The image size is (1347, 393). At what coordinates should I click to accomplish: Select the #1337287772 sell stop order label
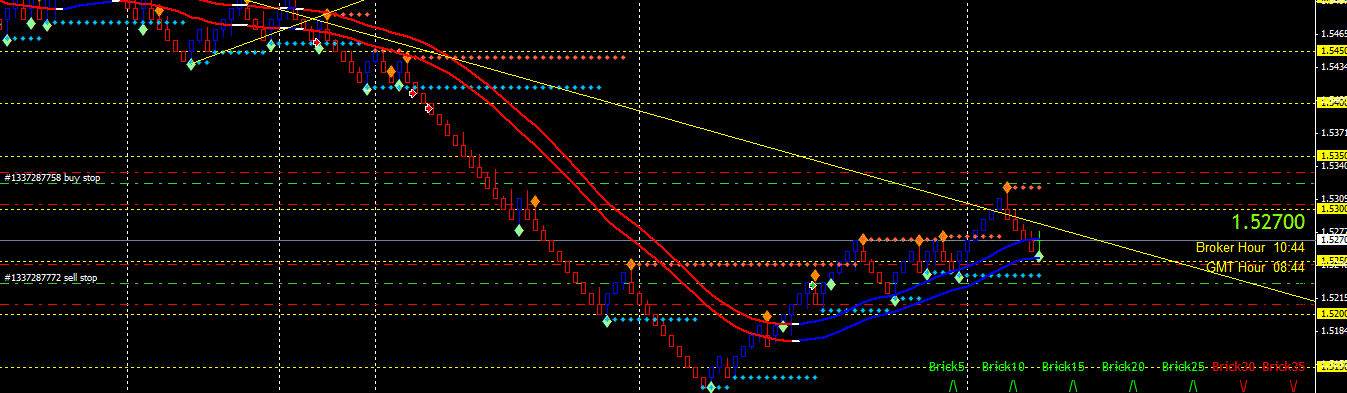(51, 278)
